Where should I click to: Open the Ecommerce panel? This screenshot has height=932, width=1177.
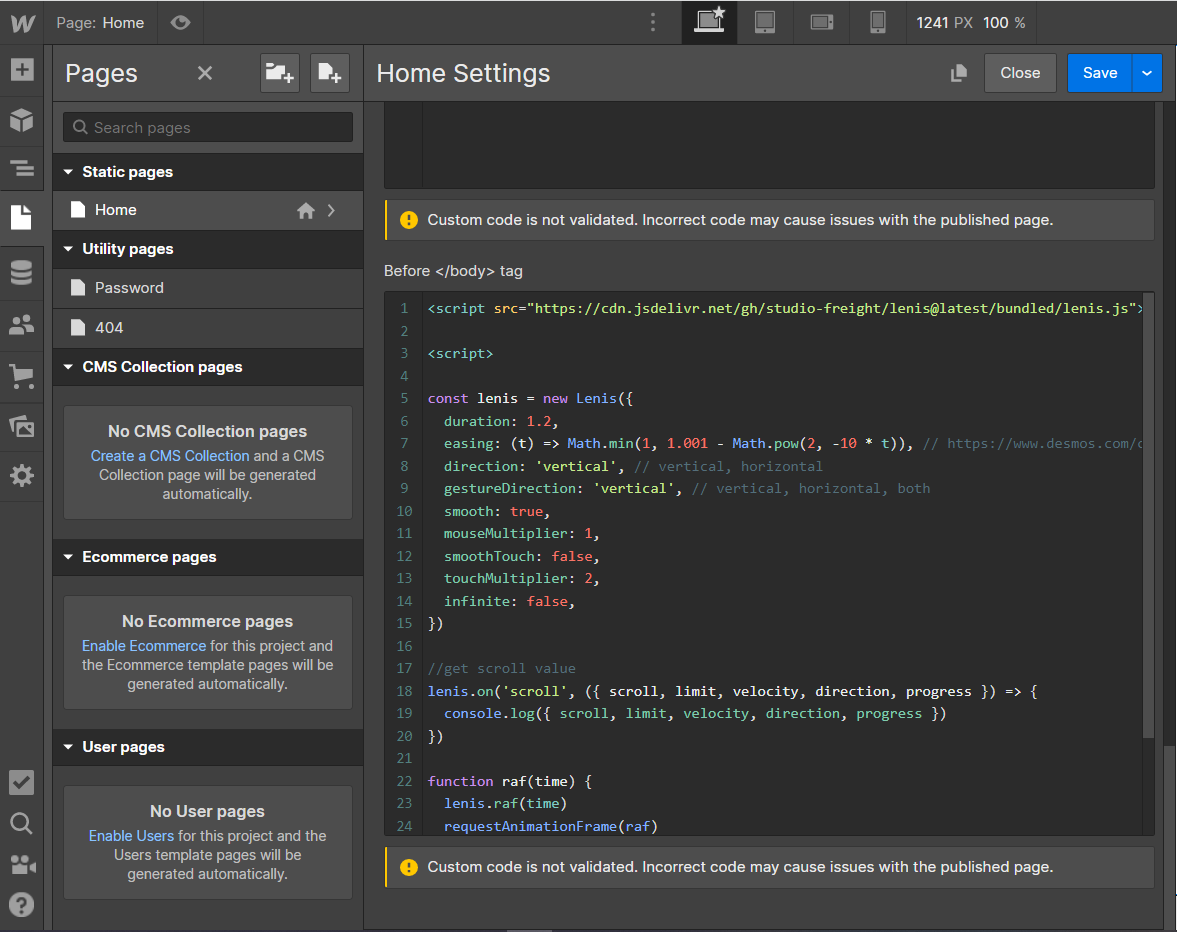(21, 376)
